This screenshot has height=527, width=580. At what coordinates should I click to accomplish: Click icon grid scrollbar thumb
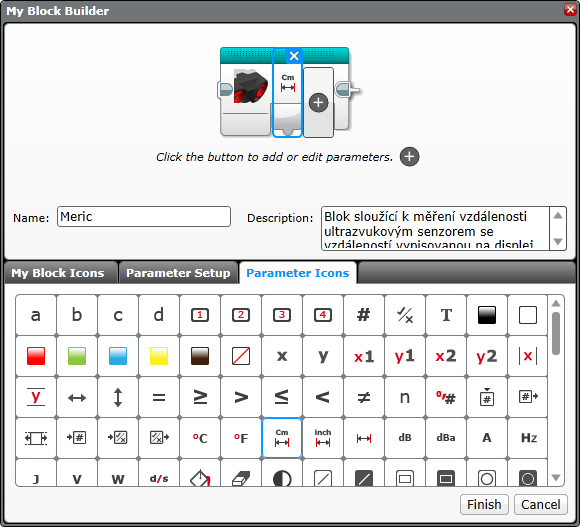click(x=556, y=333)
